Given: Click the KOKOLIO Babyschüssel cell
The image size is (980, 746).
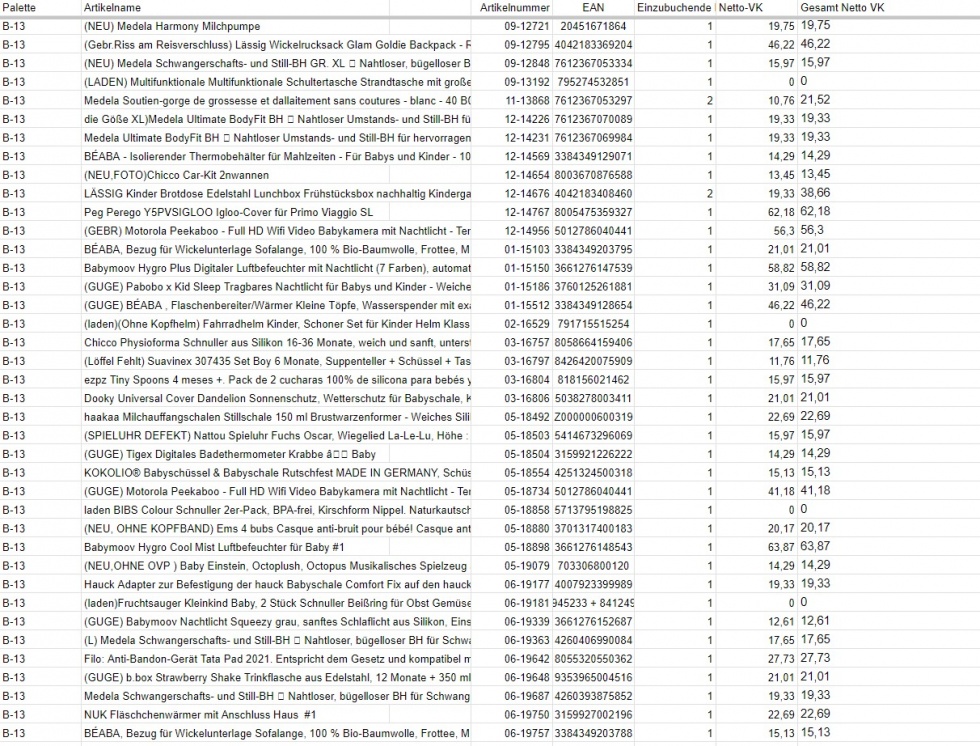Looking at the screenshot, I should tap(276, 473).
